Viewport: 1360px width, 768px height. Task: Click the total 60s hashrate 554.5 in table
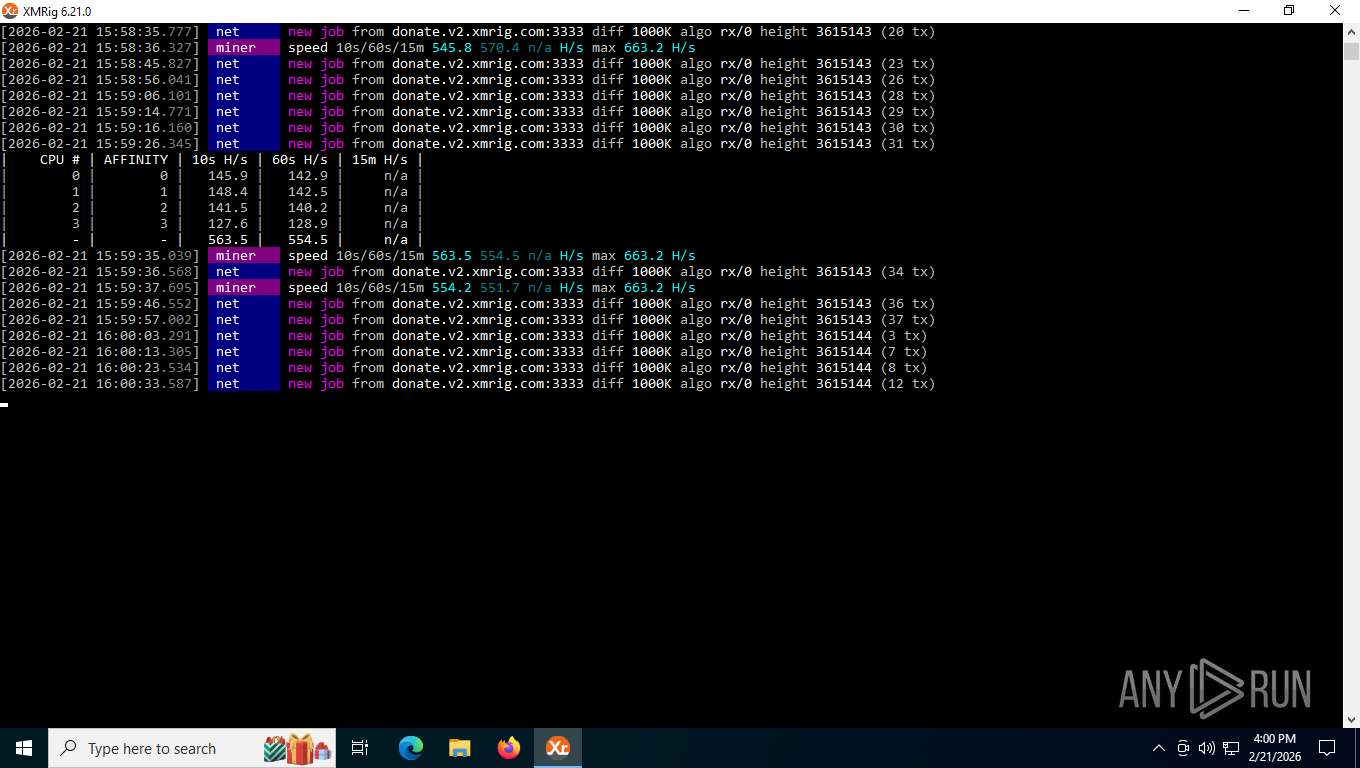[308, 240]
